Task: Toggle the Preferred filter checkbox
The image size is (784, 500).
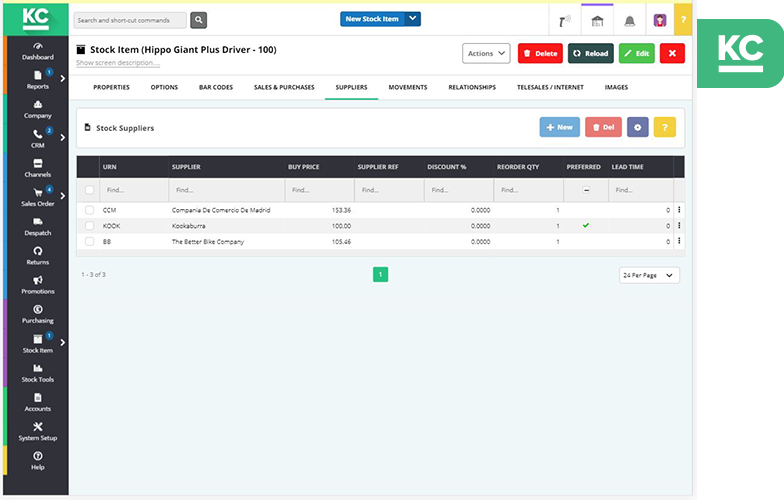Action: [586, 190]
